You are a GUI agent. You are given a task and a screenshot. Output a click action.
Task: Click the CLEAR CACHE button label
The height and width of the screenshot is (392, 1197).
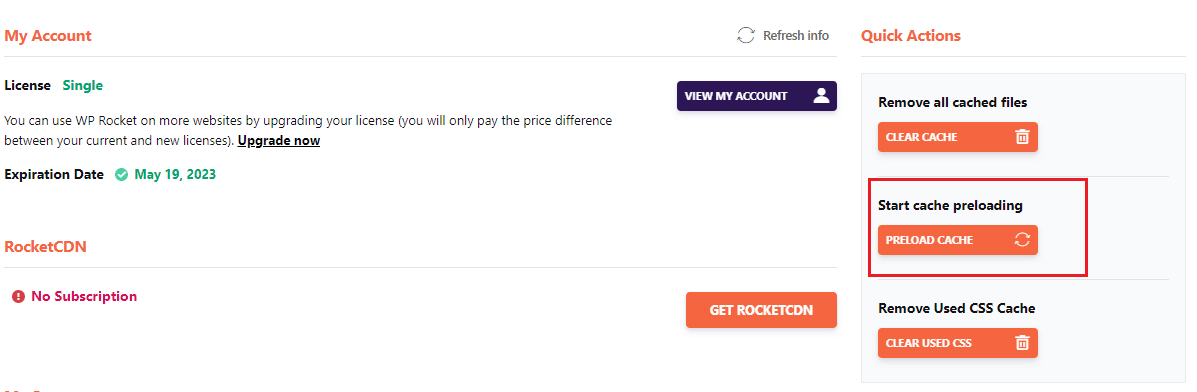[x=921, y=137]
